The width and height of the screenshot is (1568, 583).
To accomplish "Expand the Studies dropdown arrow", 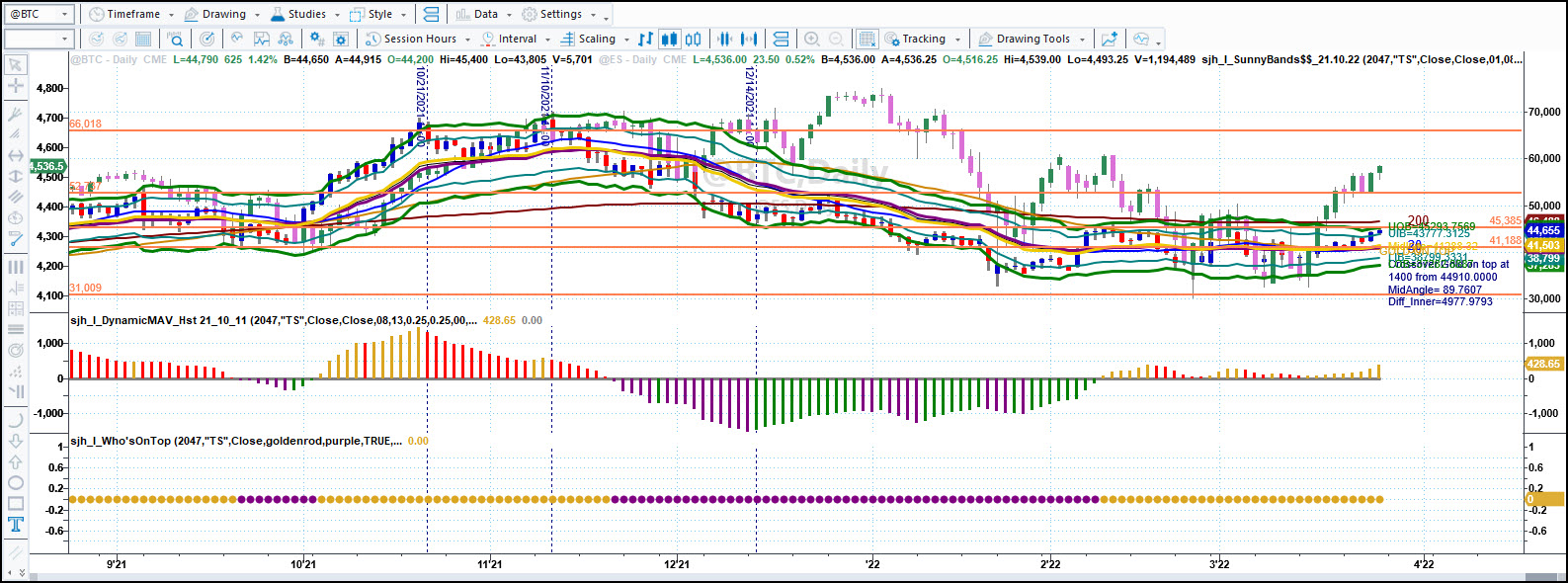I will point(337,15).
